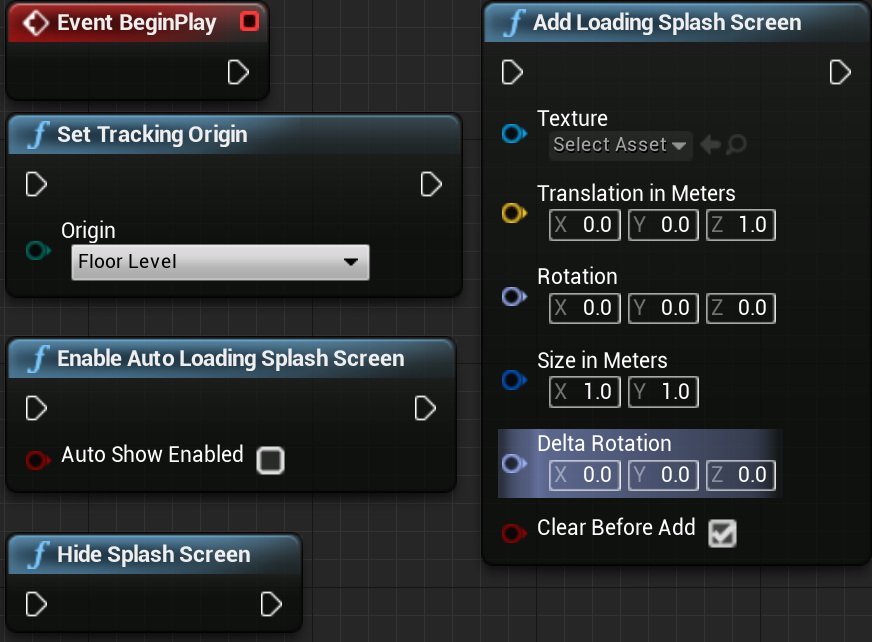Edit Delta Rotation Y value field
The image size is (872, 642).
click(663, 475)
